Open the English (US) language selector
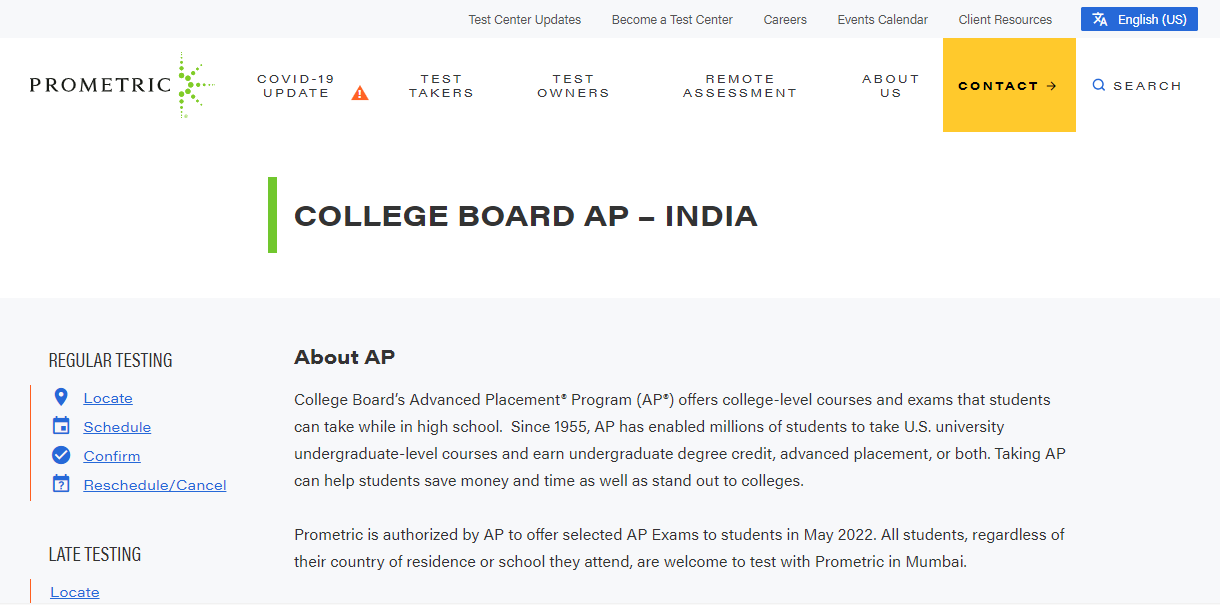Image resolution: width=1220 pixels, height=605 pixels. coord(1139,19)
